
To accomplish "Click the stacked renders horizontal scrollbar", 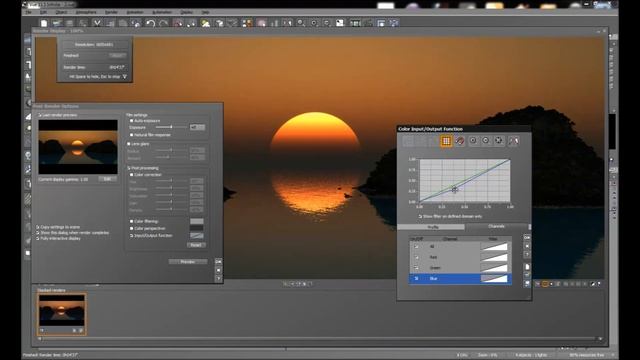I will tap(320, 339).
